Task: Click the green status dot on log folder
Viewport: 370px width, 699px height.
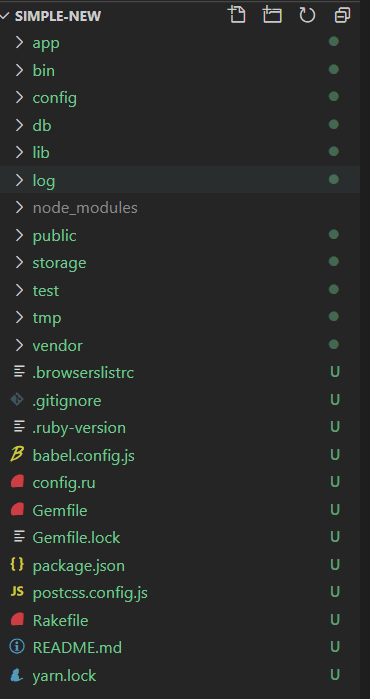Action: tap(333, 180)
